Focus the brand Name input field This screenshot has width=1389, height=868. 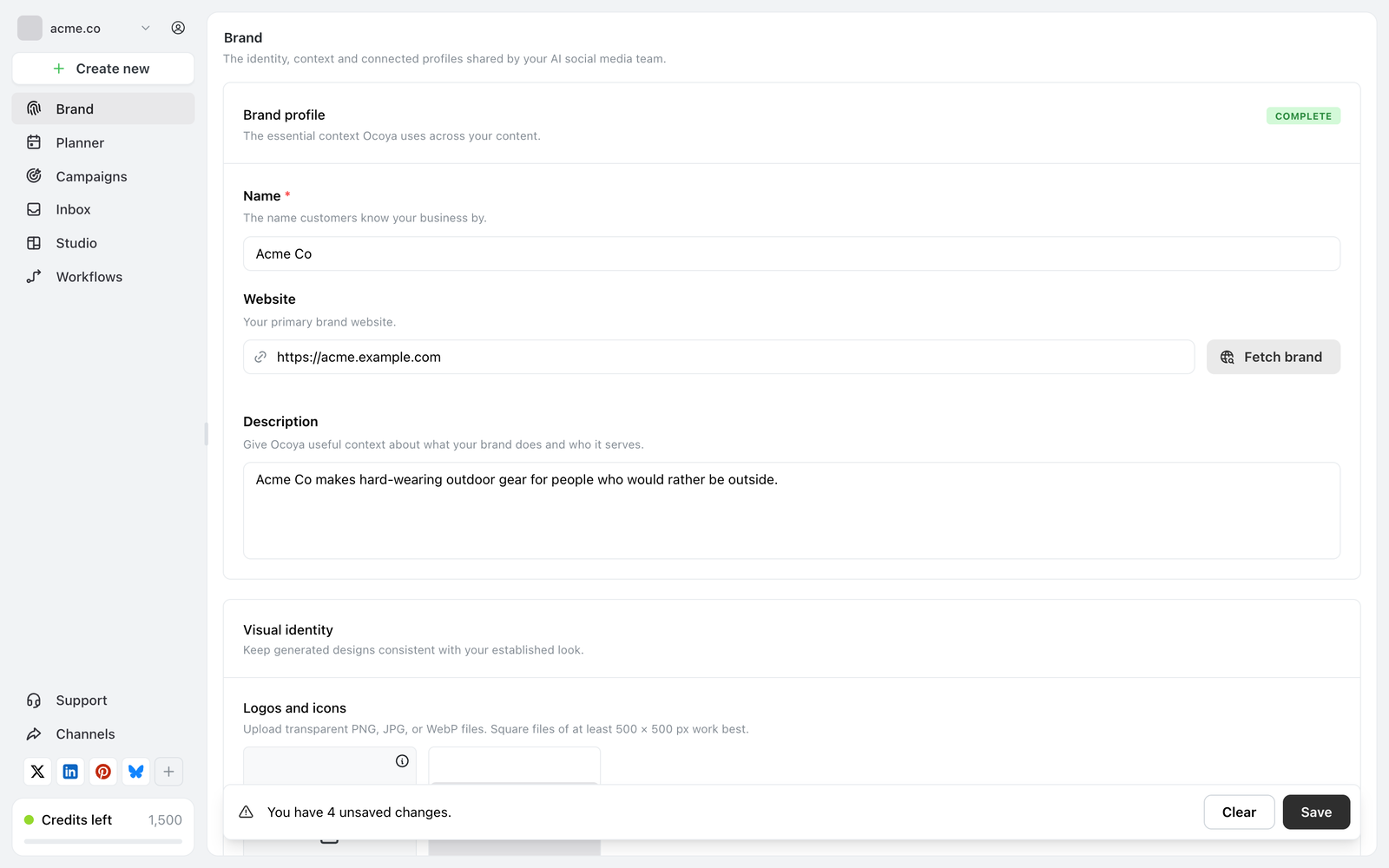(792, 253)
